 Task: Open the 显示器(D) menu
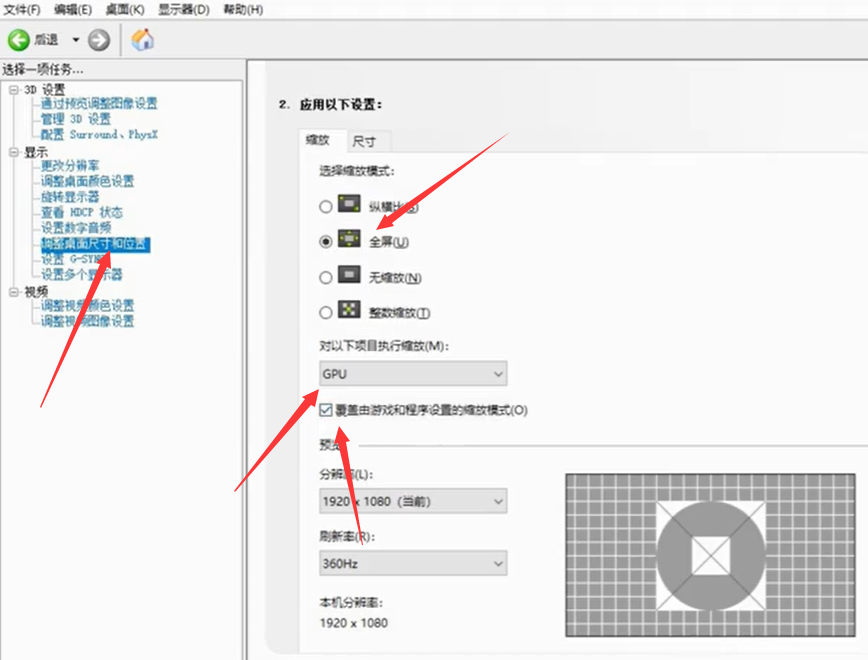(184, 9)
